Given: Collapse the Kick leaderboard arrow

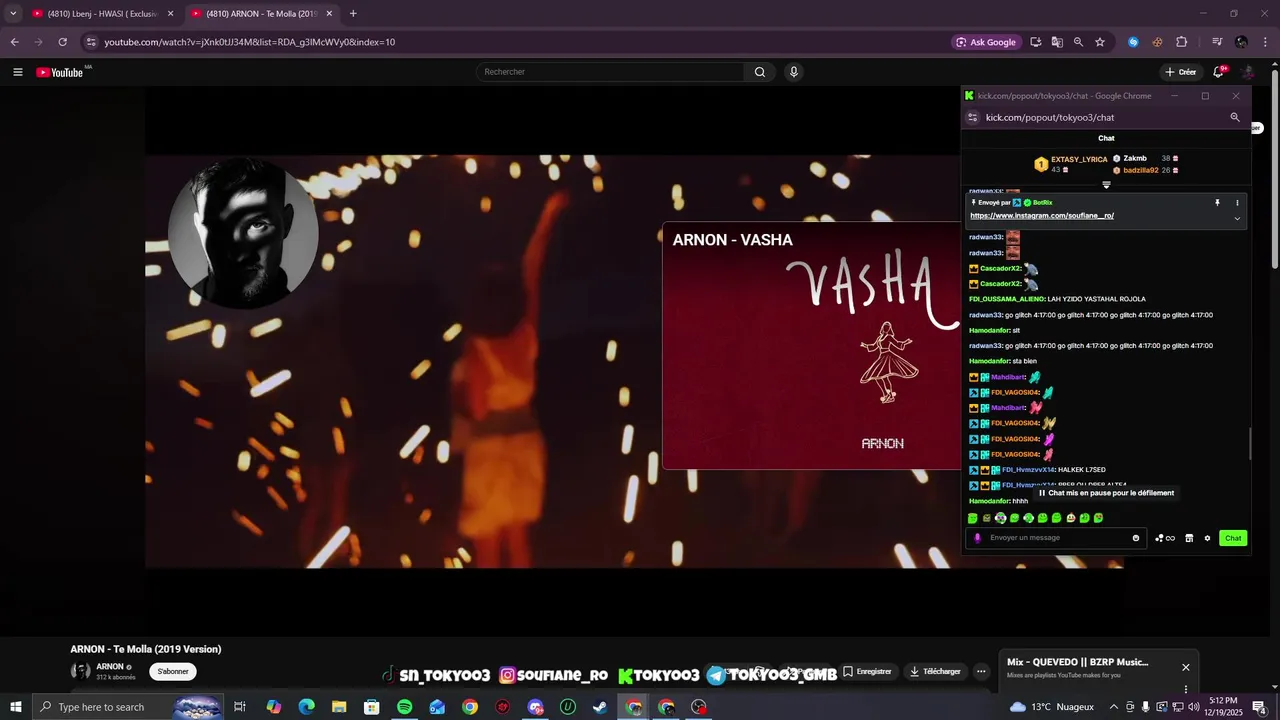Looking at the screenshot, I should point(1106,184).
